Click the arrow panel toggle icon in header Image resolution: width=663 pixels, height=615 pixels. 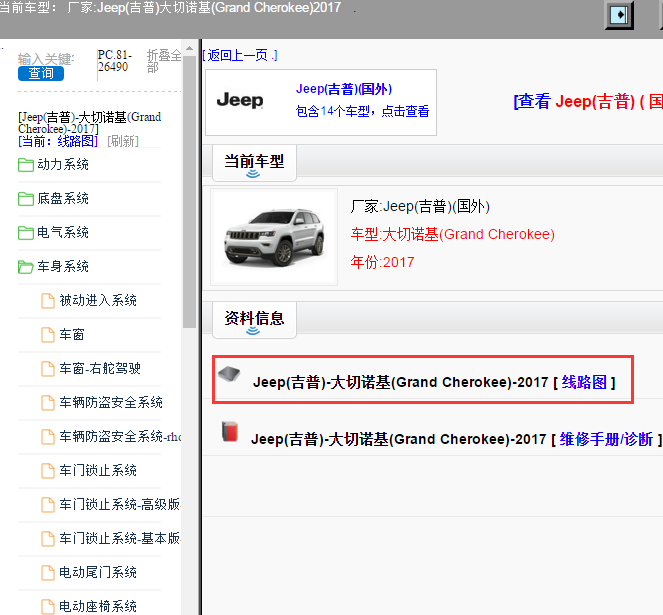point(619,15)
